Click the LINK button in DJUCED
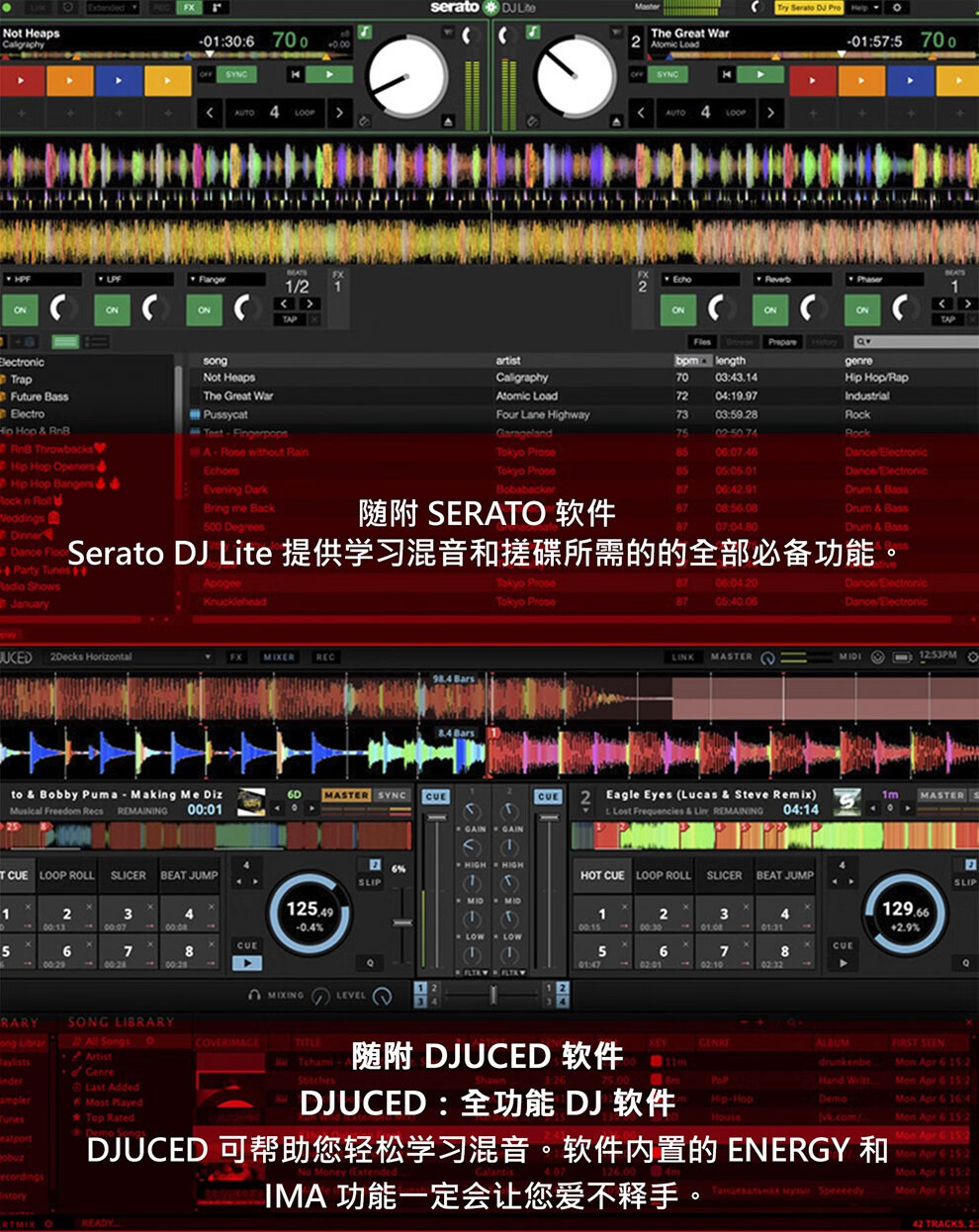 pyautogui.click(x=683, y=657)
